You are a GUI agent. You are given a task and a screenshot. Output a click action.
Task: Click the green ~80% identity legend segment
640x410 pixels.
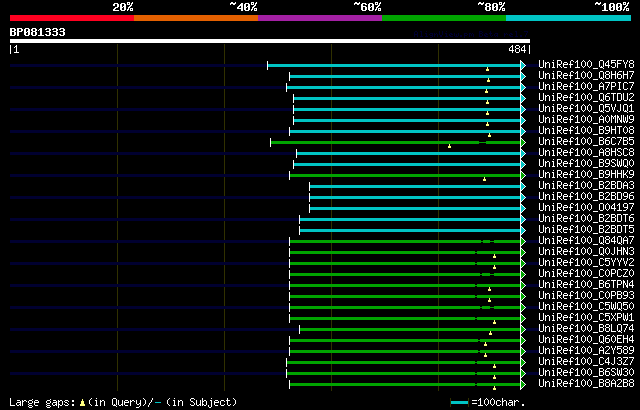(x=444, y=18)
